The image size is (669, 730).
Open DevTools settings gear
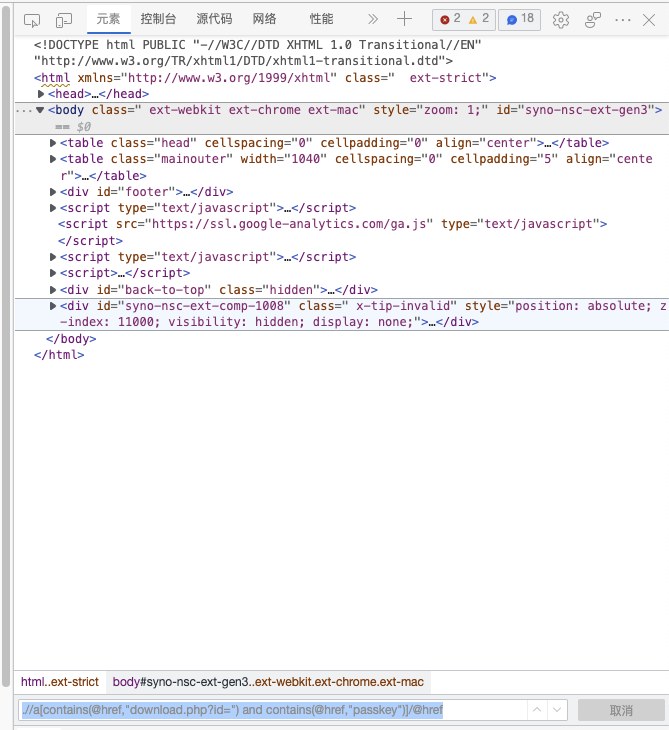click(561, 19)
